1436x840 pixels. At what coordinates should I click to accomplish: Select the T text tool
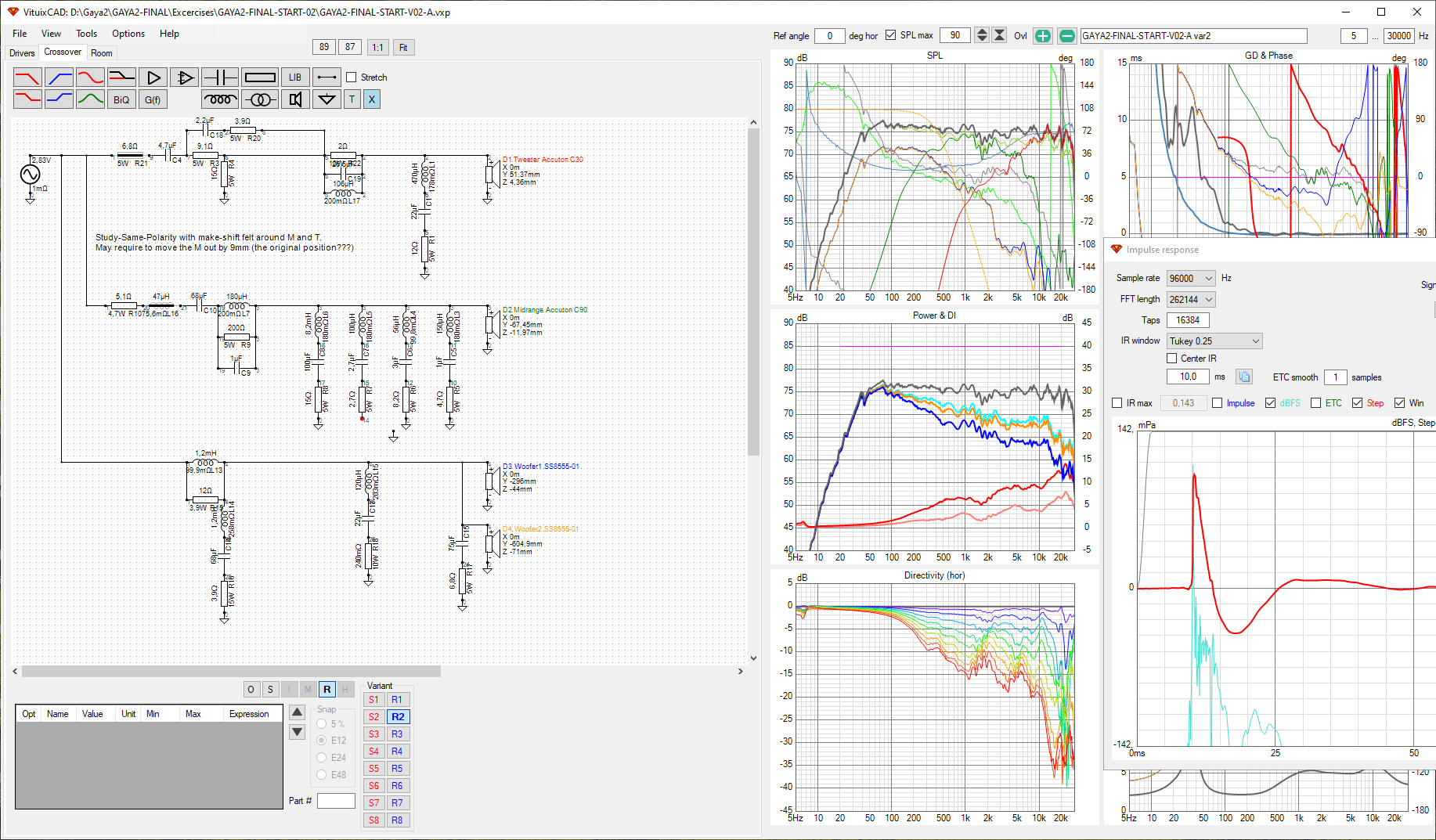[352, 99]
